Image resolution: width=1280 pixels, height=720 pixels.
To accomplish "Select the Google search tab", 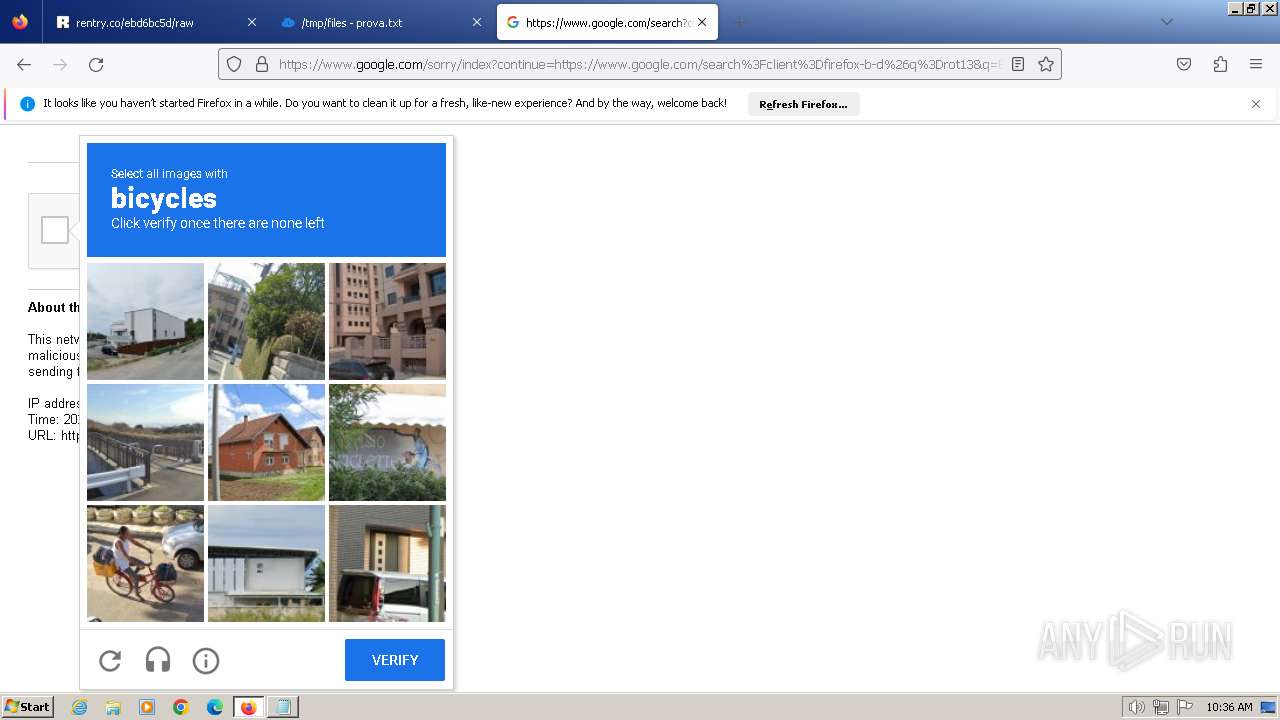I will (x=607, y=22).
